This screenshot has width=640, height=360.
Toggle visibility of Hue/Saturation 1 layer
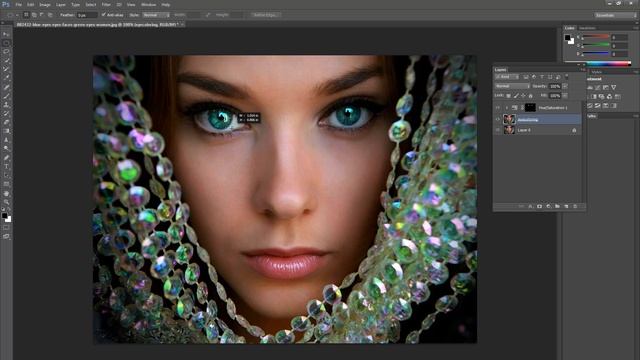(498, 108)
